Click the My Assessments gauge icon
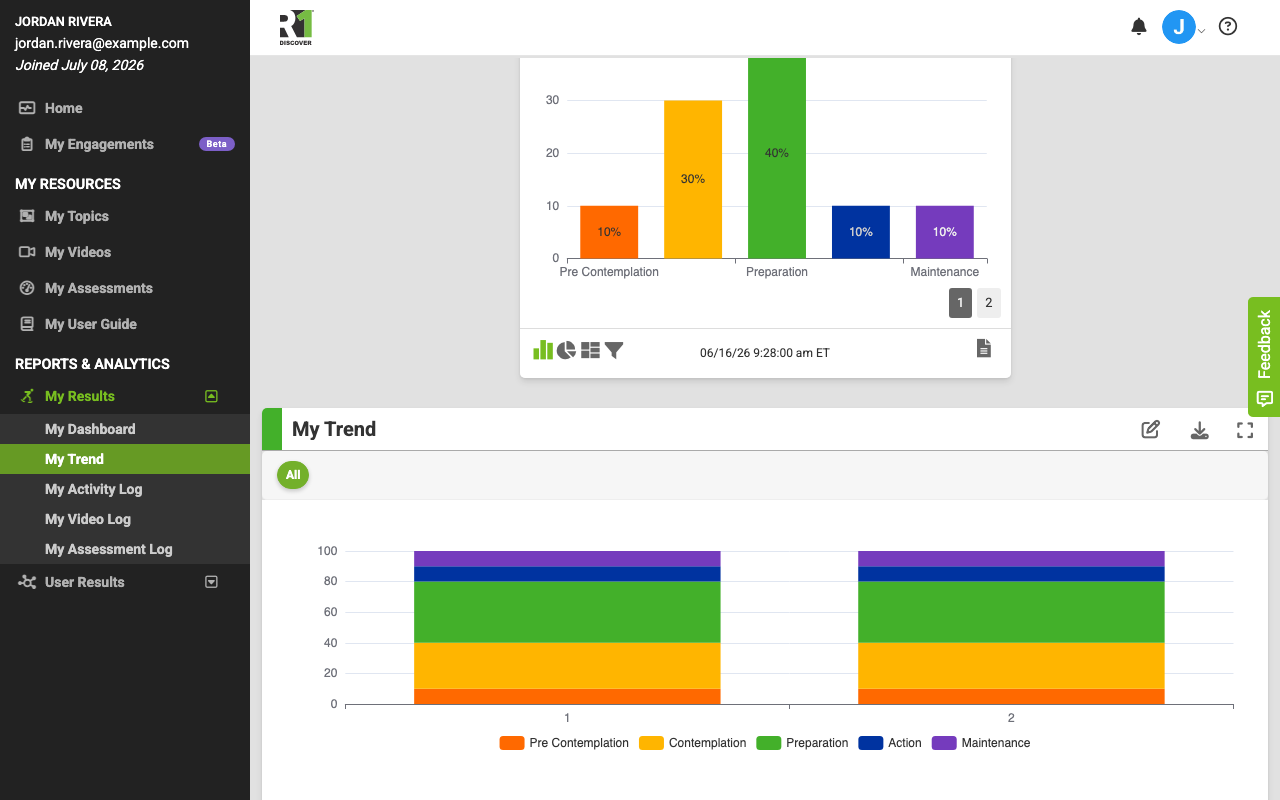The image size is (1280, 800). pos(27,288)
